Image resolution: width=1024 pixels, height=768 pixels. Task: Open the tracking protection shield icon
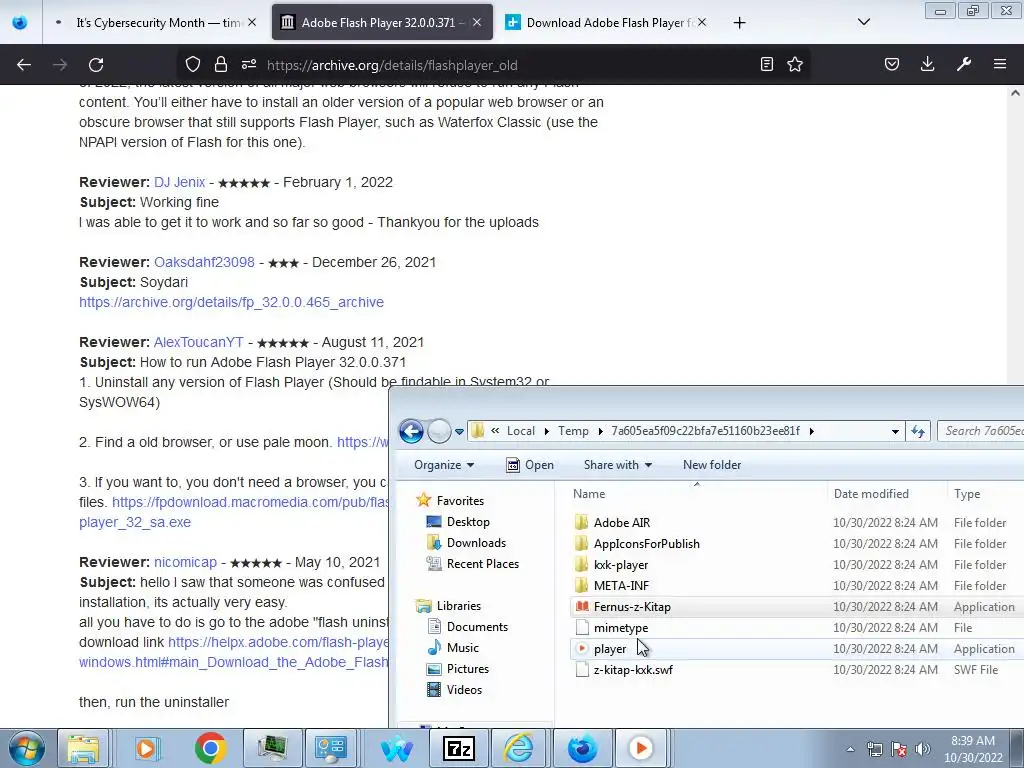[193, 65]
